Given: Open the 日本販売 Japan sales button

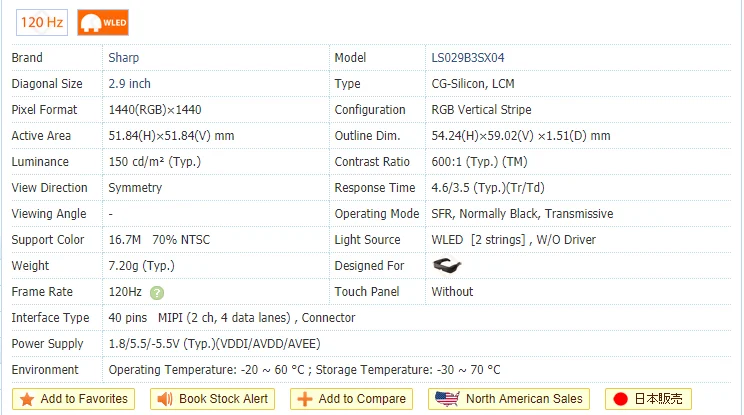Looking at the screenshot, I should tap(648, 399).
